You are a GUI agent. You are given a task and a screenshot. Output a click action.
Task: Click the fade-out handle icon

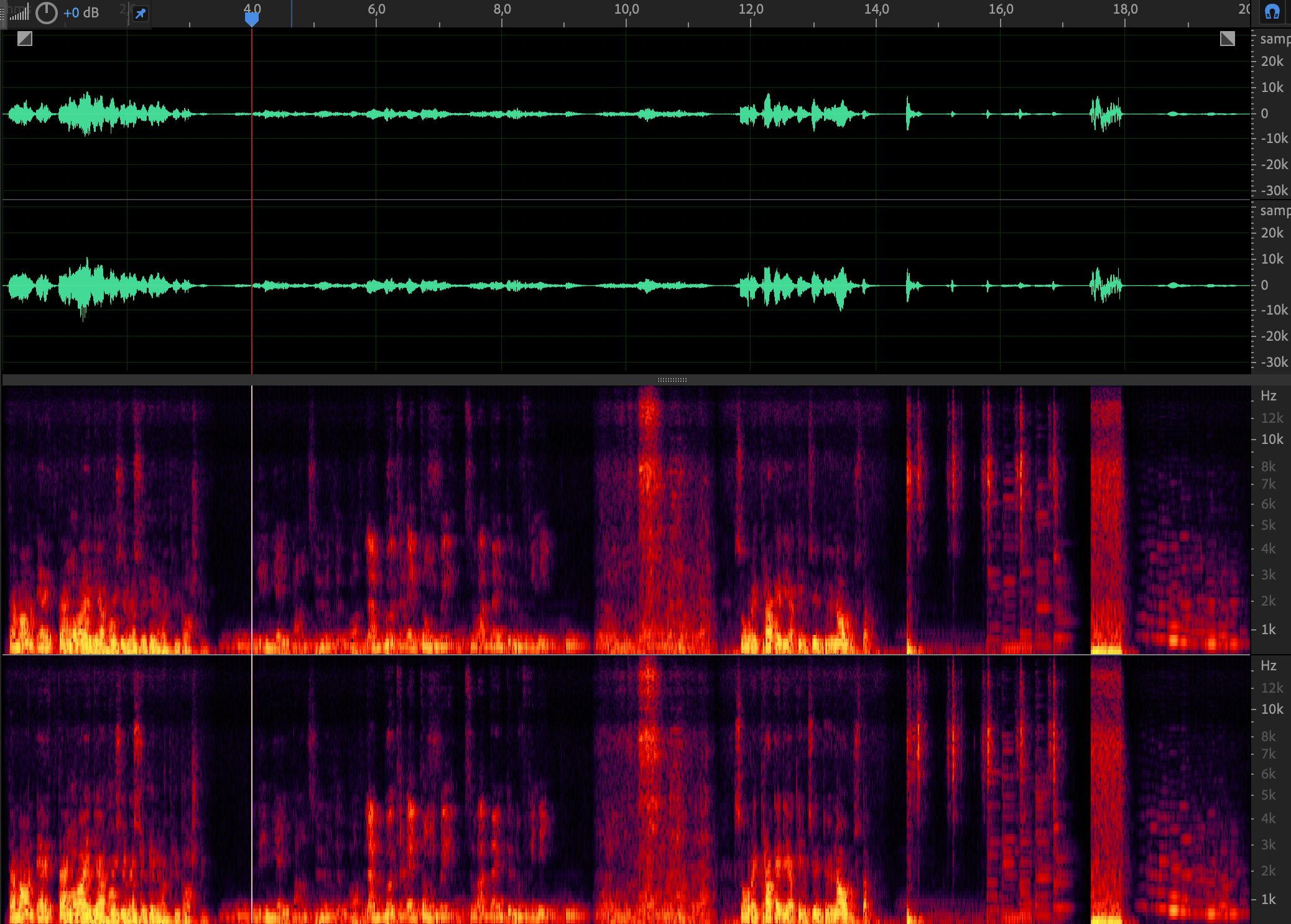(x=1227, y=39)
